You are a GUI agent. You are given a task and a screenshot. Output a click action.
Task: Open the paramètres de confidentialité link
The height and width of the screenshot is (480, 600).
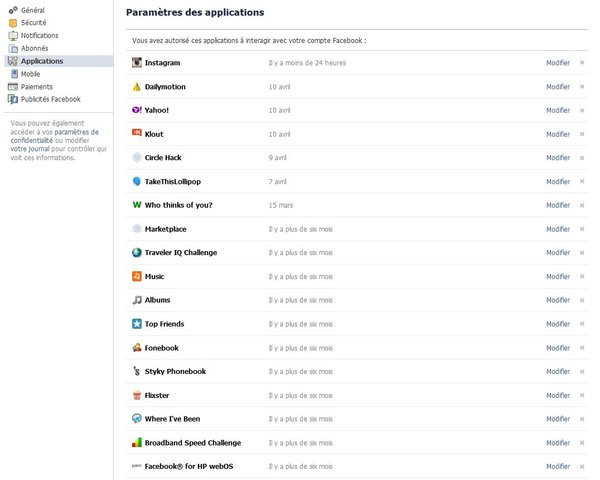point(54,136)
